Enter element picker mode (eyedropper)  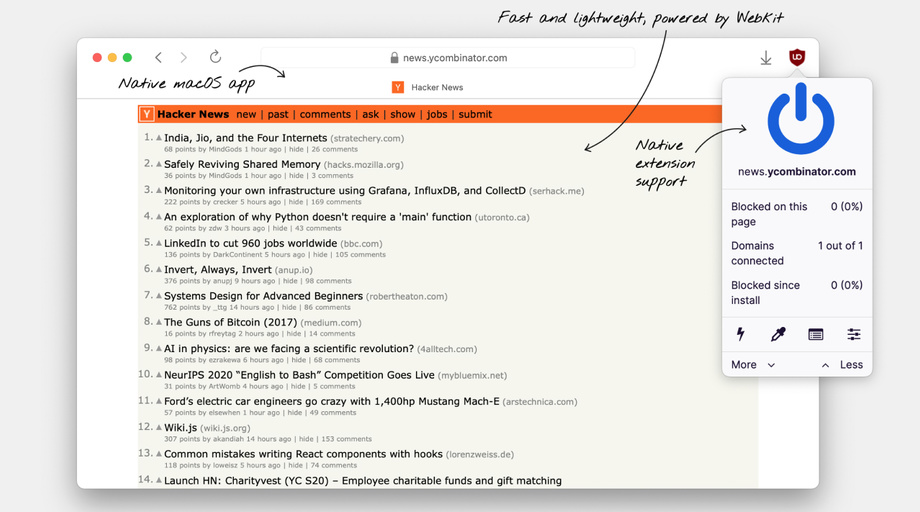tap(778, 334)
